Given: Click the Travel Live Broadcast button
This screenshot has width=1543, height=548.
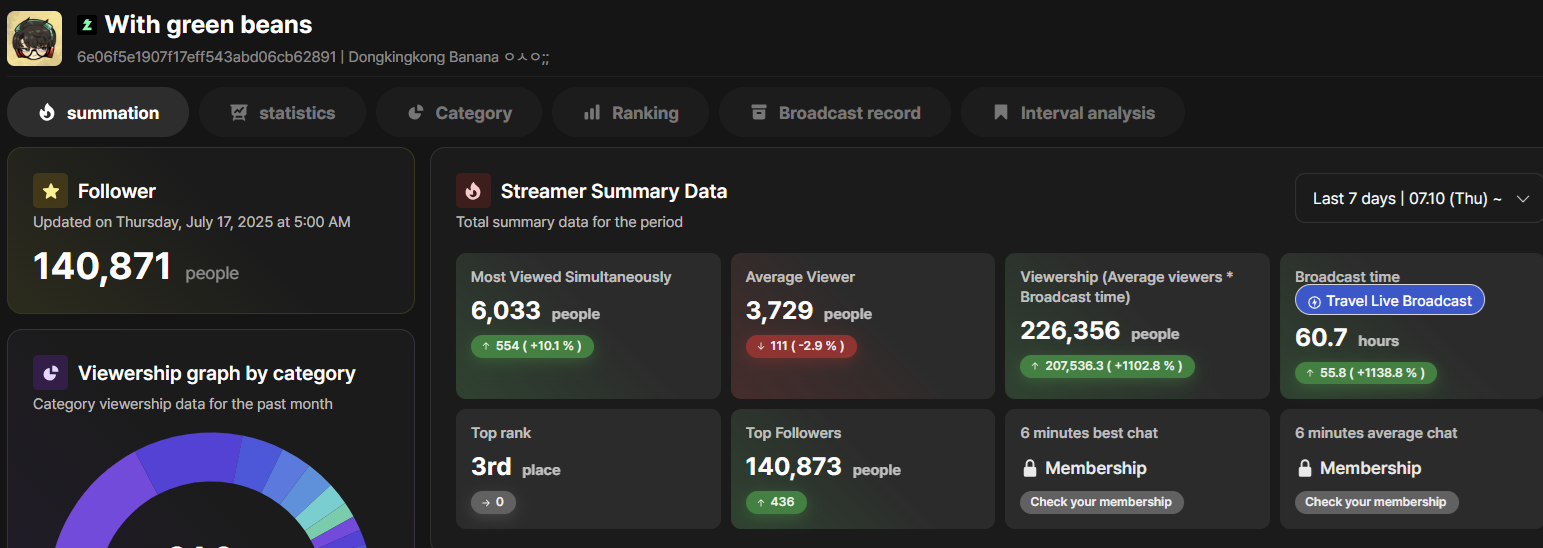Looking at the screenshot, I should tap(1390, 301).
